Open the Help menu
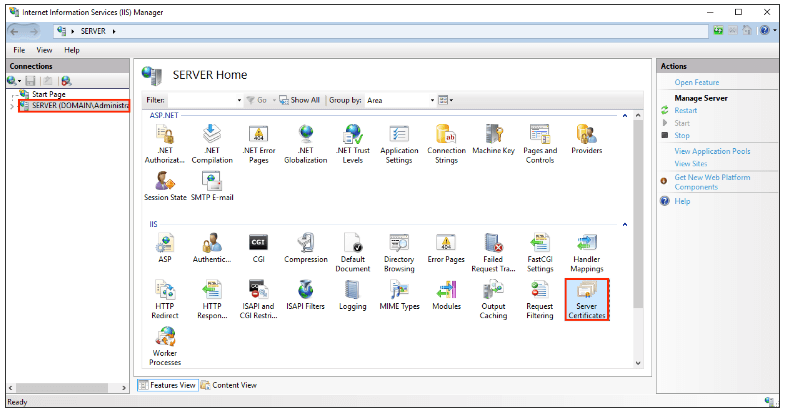The width and height of the screenshot is (787, 414). 72,50
